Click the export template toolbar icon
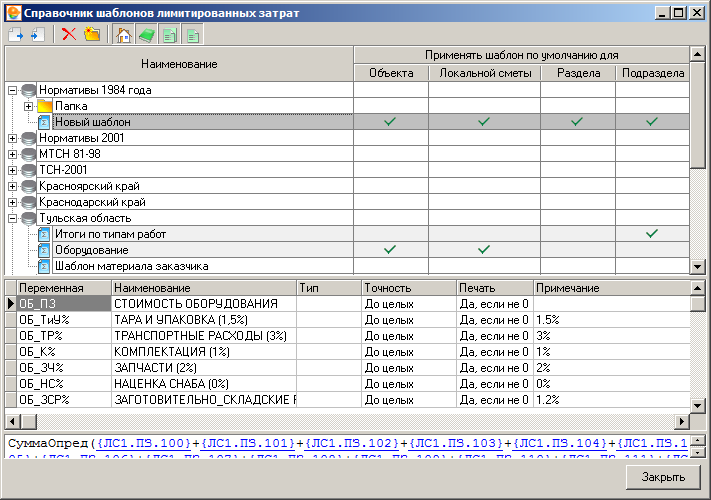711x500 pixels. click(15, 34)
